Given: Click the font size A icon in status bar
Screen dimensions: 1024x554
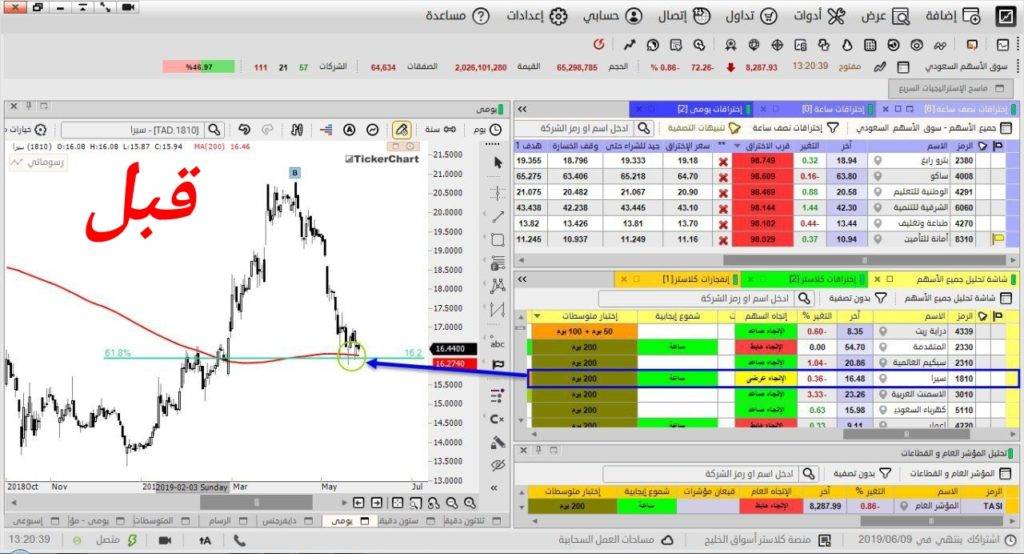Looking at the screenshot, I should 204,540.
